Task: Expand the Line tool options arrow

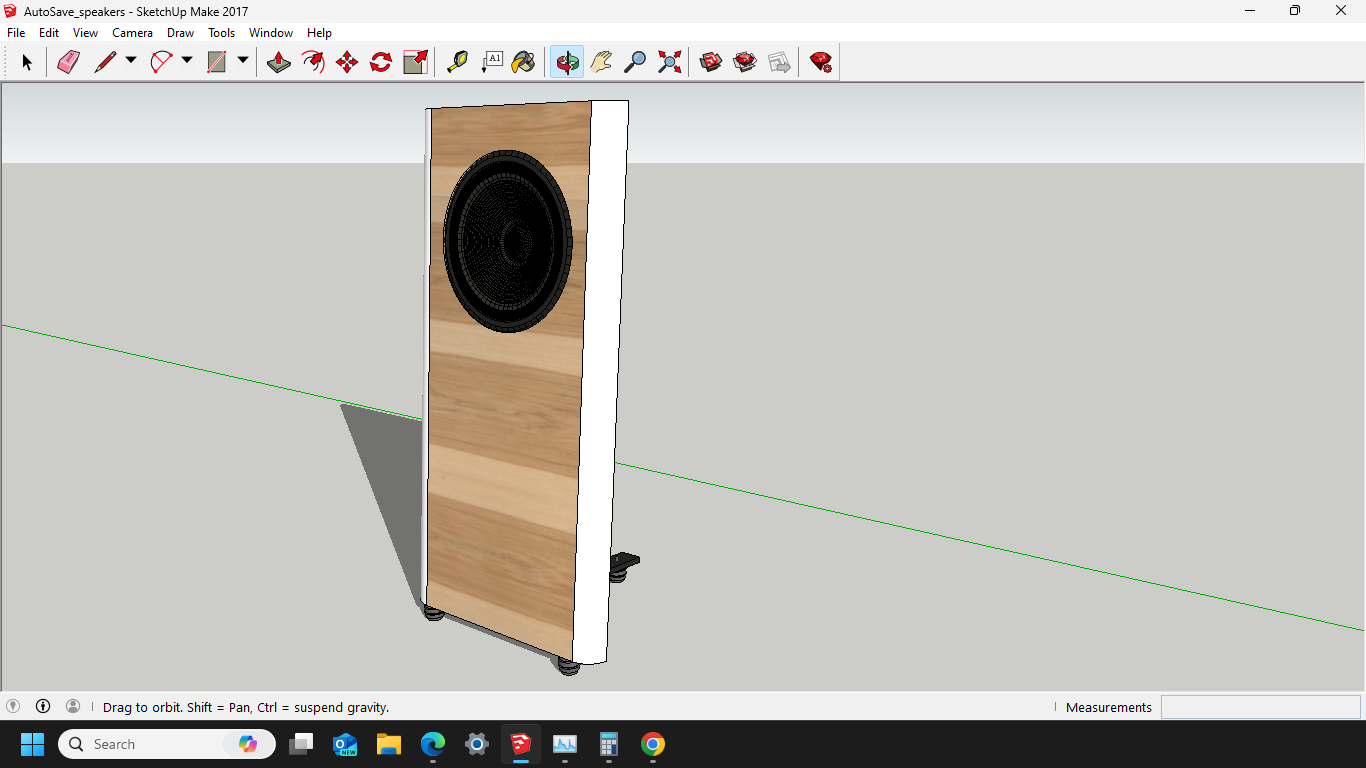Action: pyautogui.click(x=130, y=61)
